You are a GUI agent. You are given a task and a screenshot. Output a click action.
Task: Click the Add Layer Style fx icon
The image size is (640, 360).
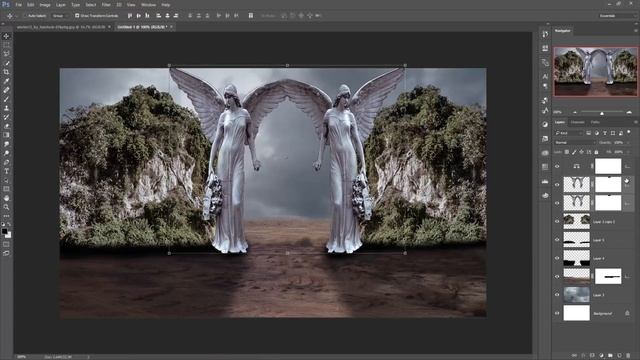583,356
